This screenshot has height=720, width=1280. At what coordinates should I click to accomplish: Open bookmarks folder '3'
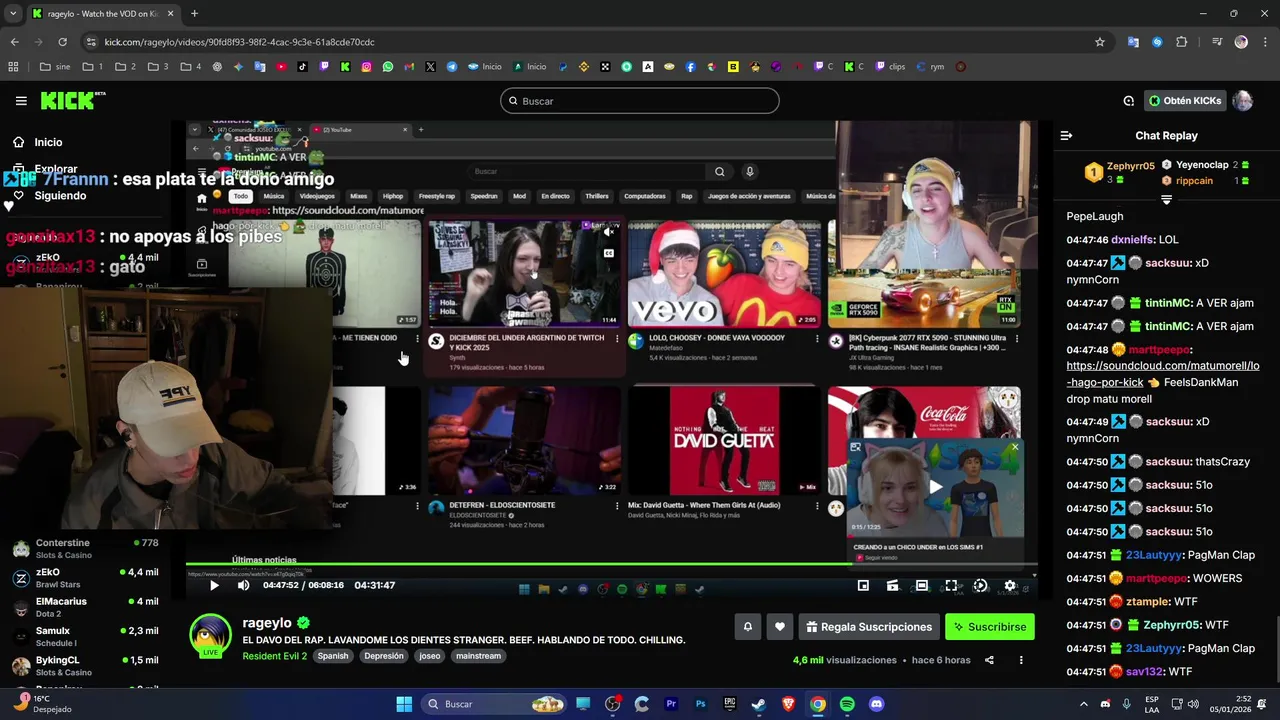click(x=158, y=67)
